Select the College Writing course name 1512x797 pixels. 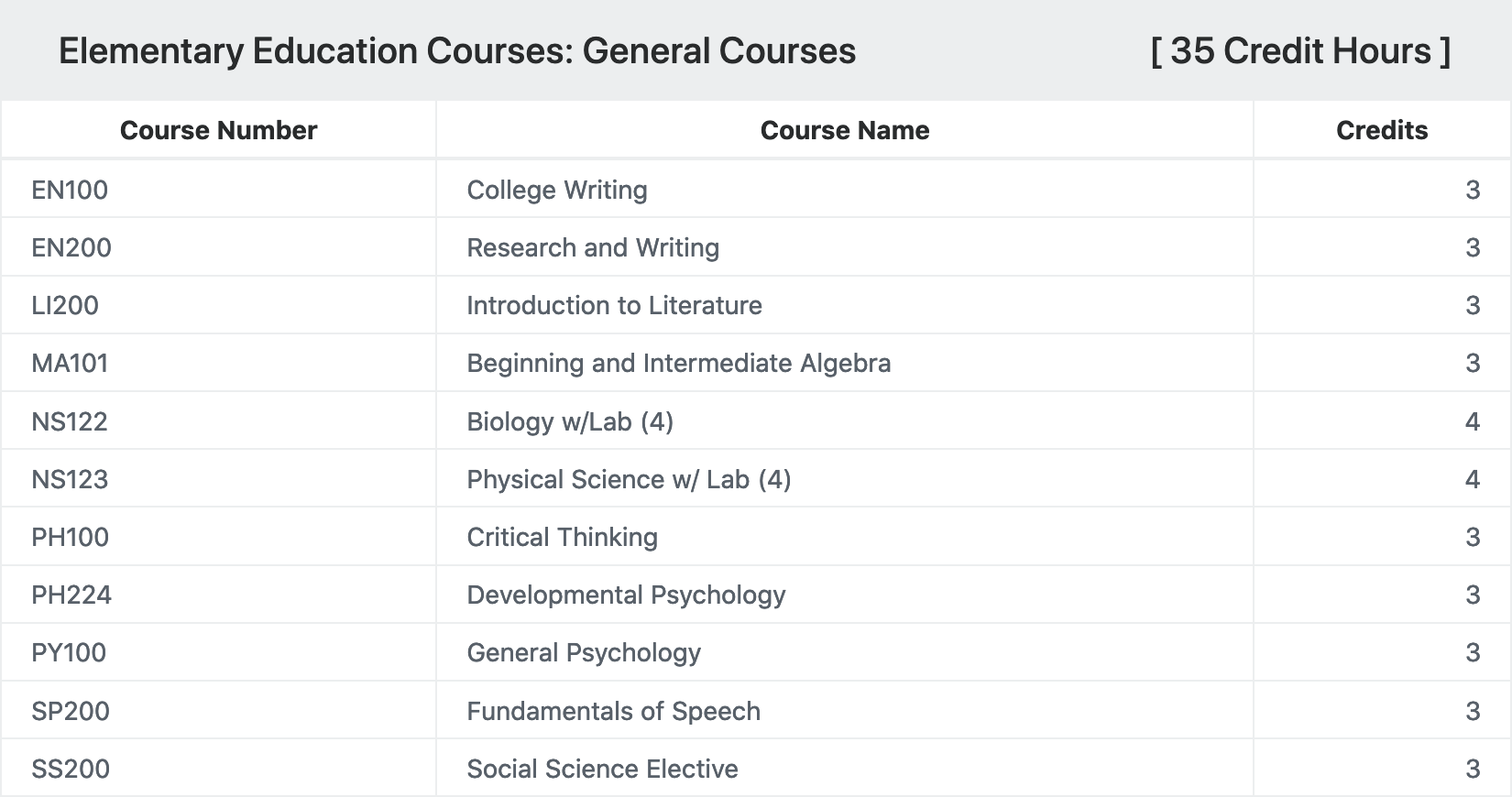[557, 190]
